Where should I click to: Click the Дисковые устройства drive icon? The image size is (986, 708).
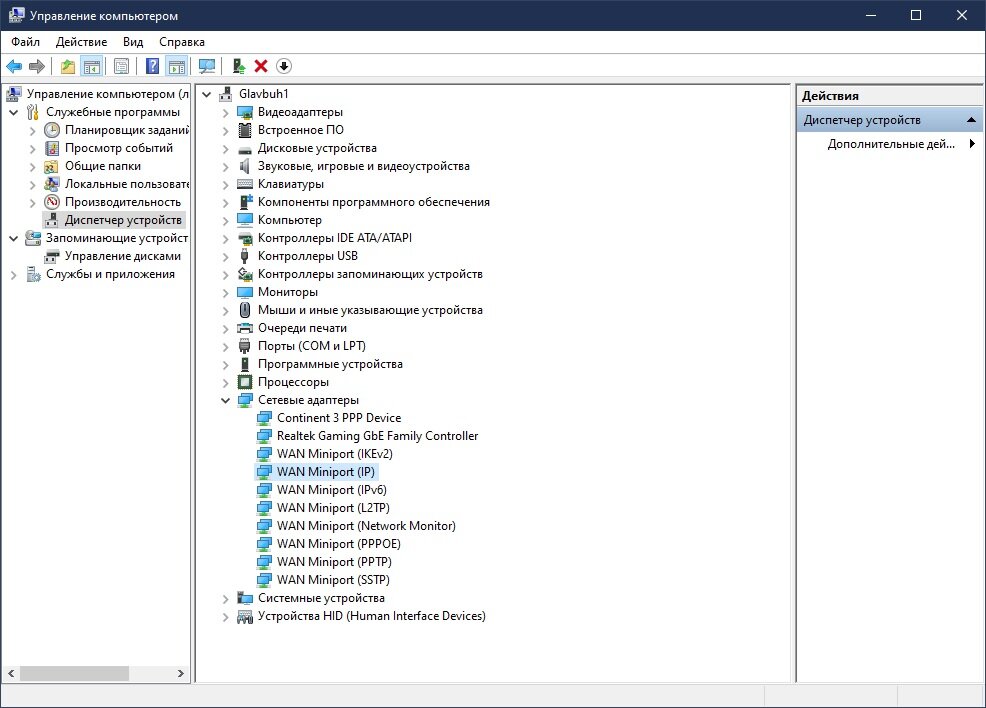(245, 149)
